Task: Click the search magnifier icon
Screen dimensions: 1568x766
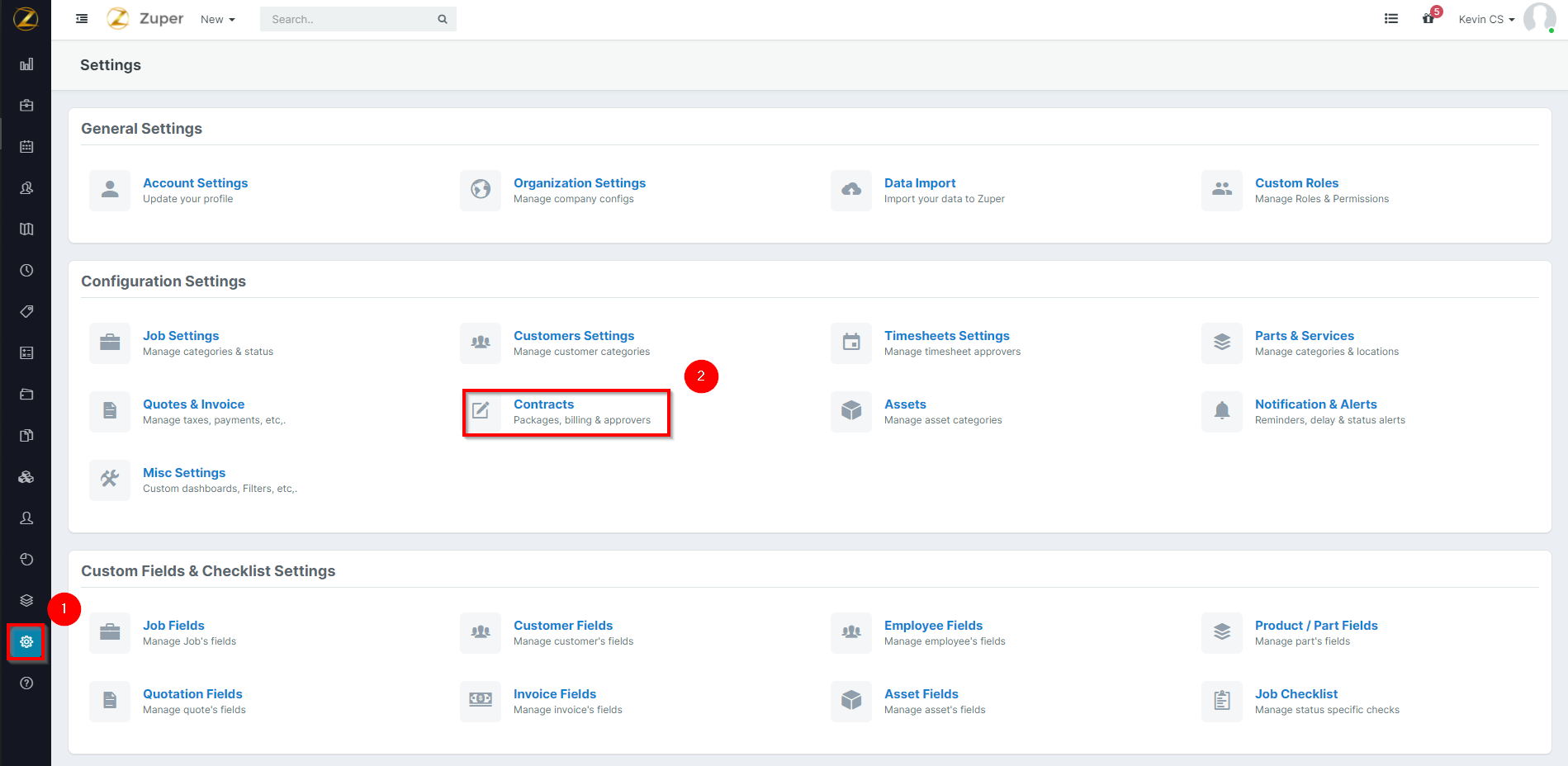Action: pyautogui.click(x=443, y=19)
